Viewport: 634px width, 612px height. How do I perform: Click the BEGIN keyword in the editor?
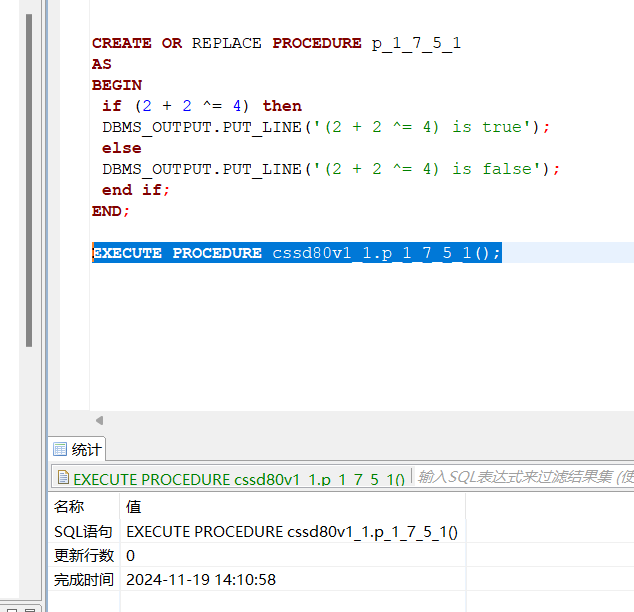(x=117, y=85)
